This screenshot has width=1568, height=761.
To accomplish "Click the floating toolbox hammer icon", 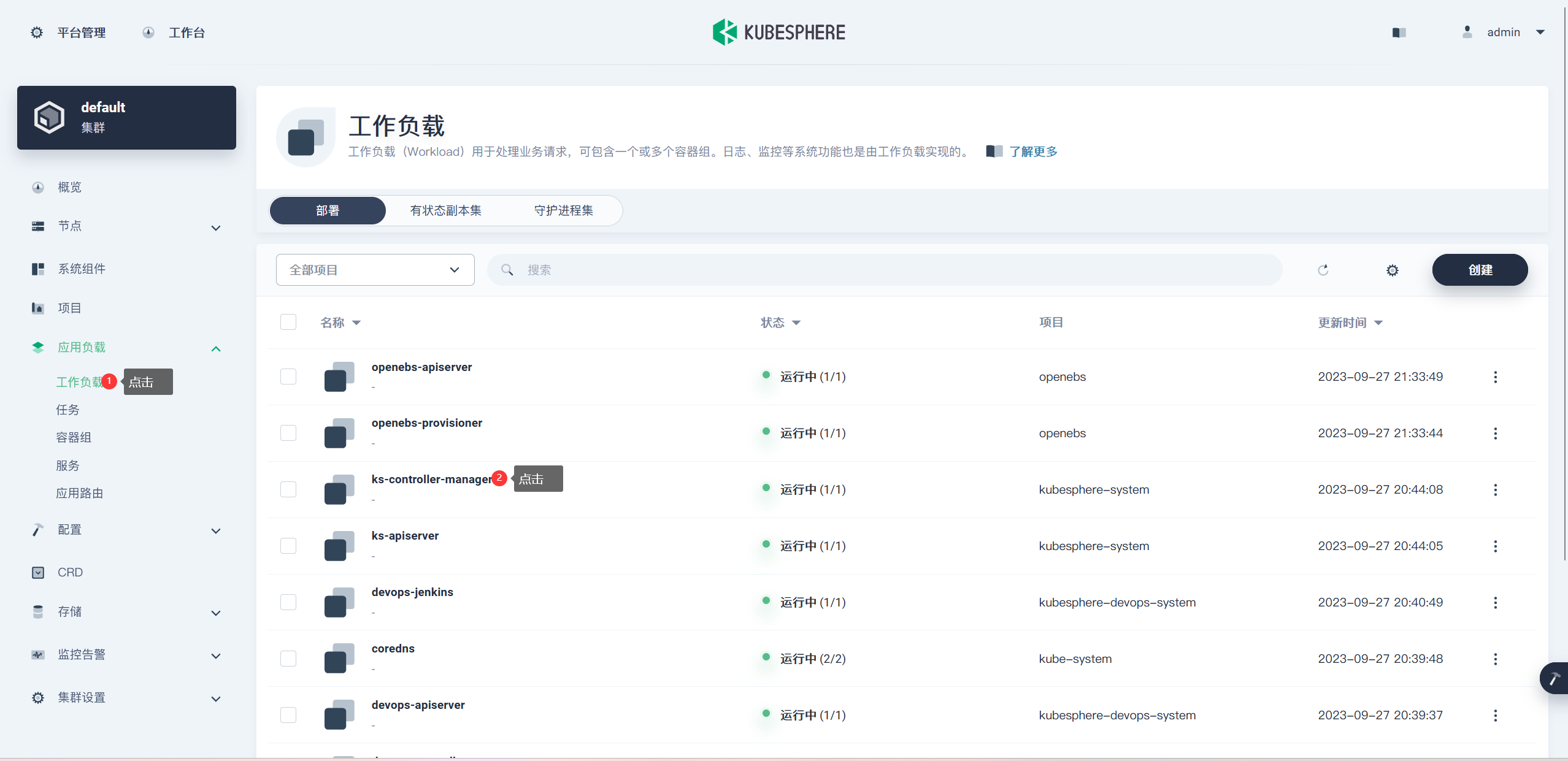I will [1555, 678].
